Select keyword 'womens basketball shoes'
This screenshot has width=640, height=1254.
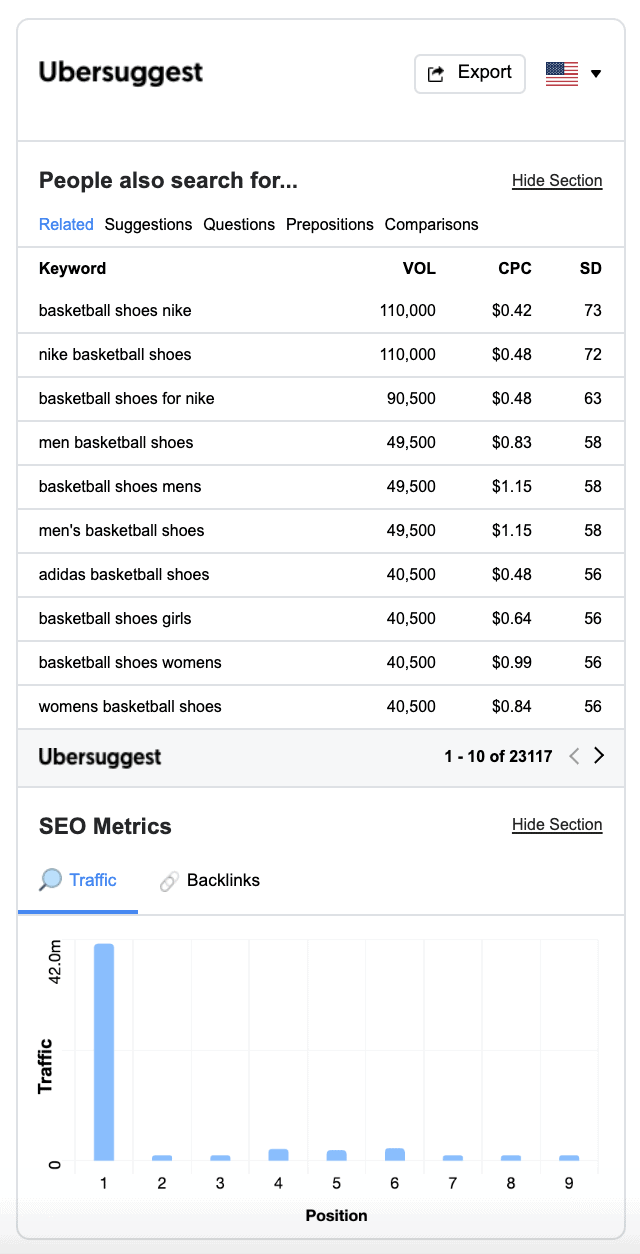(x=130, y=707)
